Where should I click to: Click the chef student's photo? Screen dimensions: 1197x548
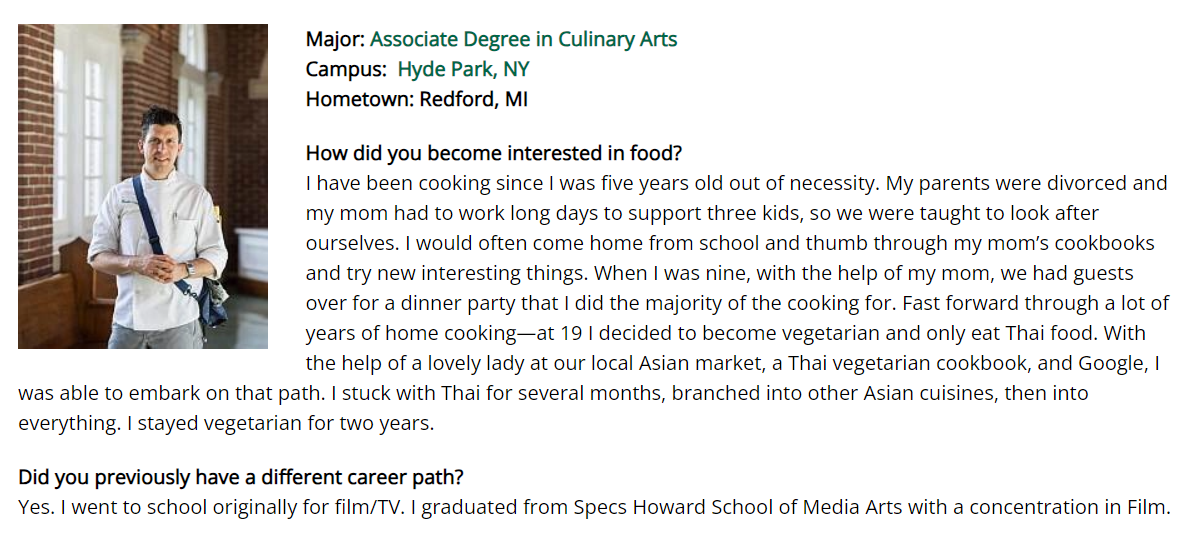click(x=143, y=186)
